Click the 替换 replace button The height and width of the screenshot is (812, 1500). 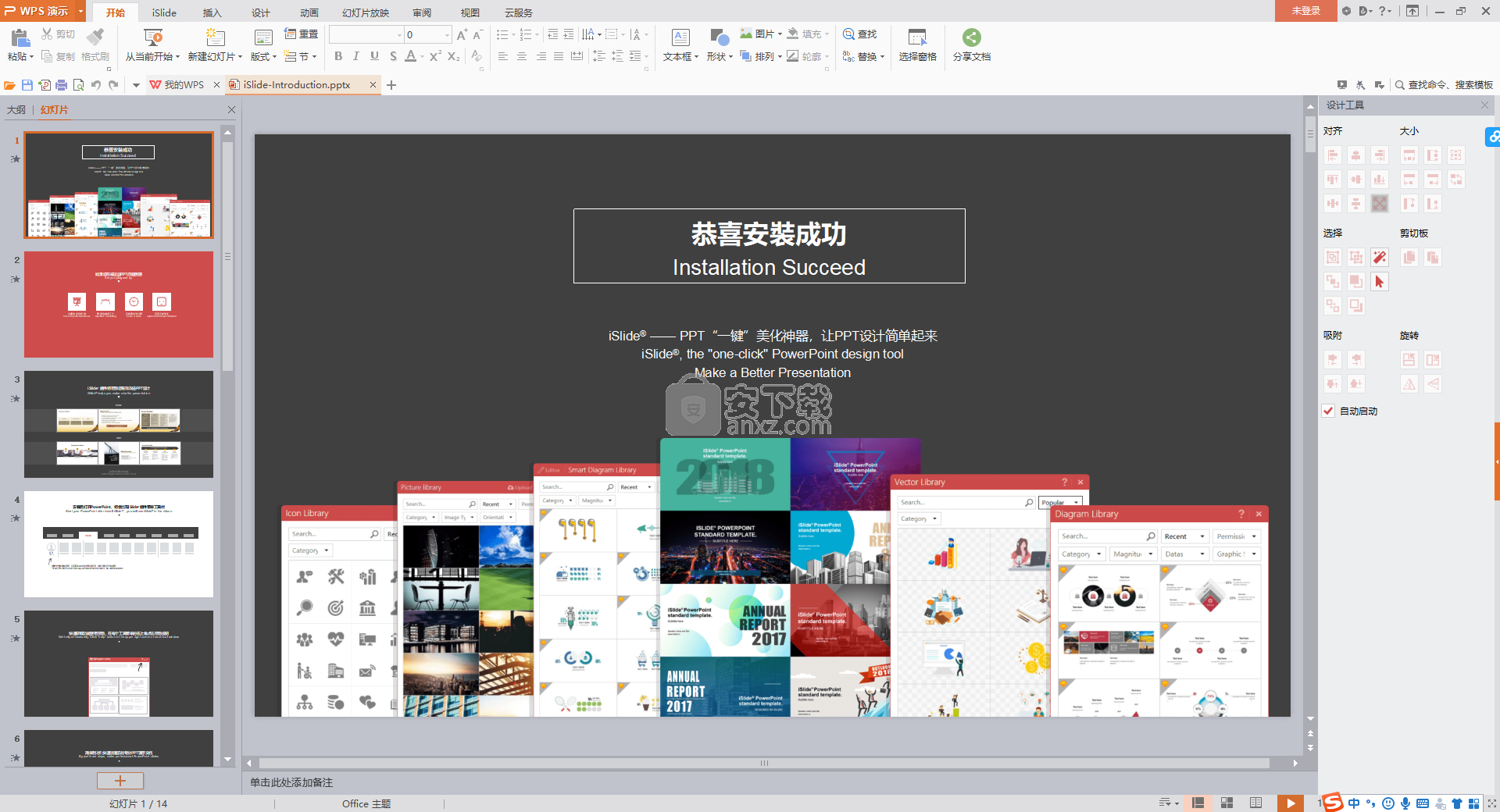[863, 56]
